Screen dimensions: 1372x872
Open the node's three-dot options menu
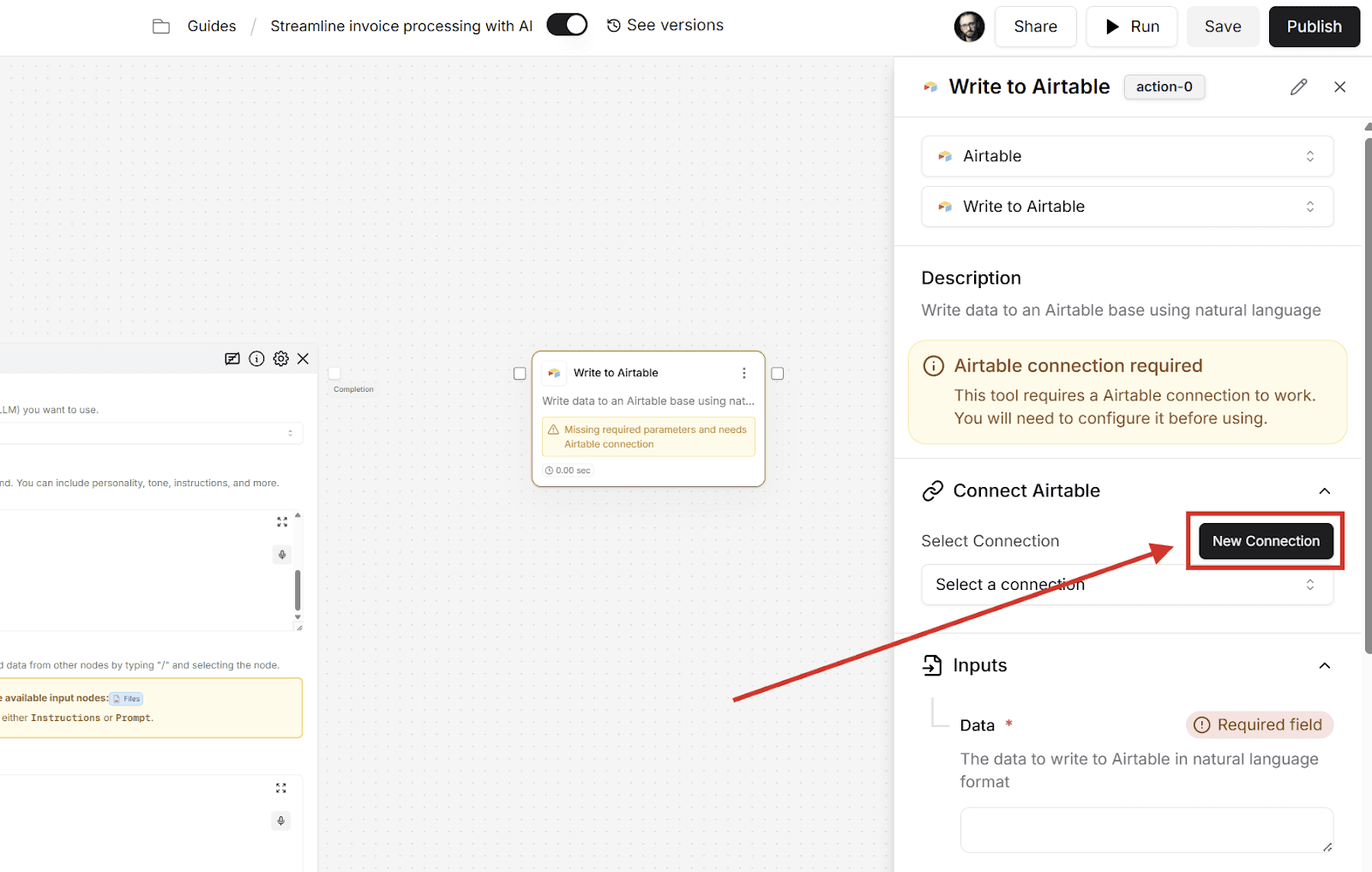[x=744, y=373]
